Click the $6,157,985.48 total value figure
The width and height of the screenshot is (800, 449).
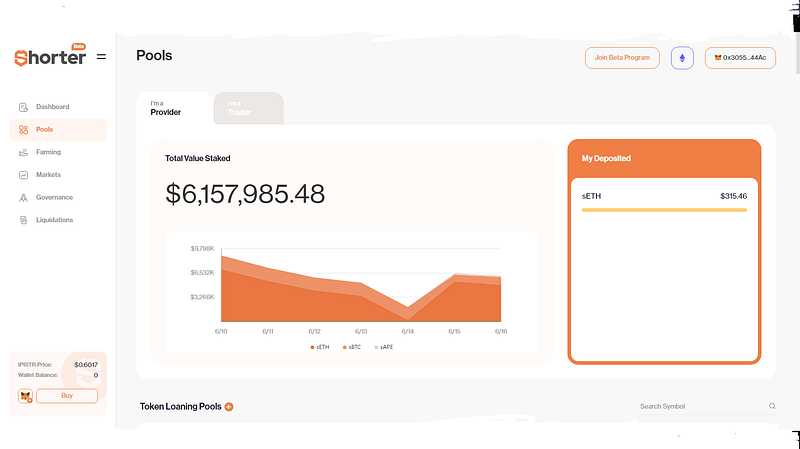(245, 194)
